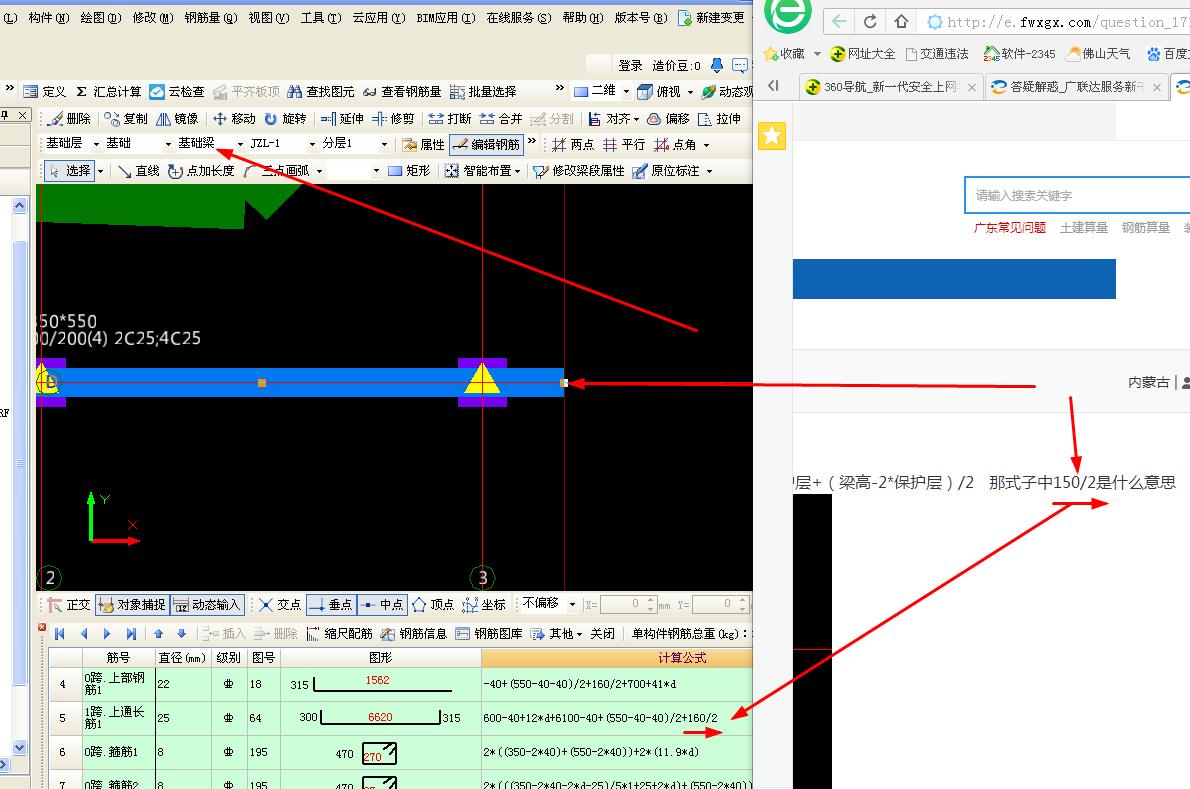Viewport: 1190px width, 789px height.
Task: Click the X coordinate input field
Action: pos(627,605)
